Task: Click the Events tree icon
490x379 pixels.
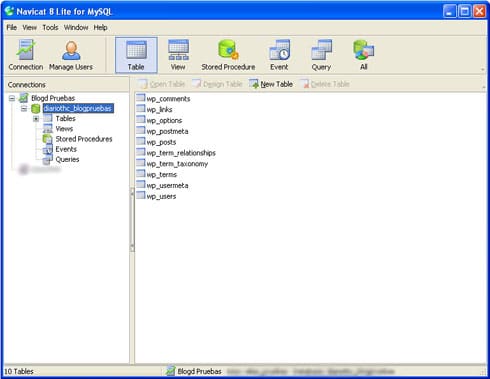Action: tap(48, 149)
